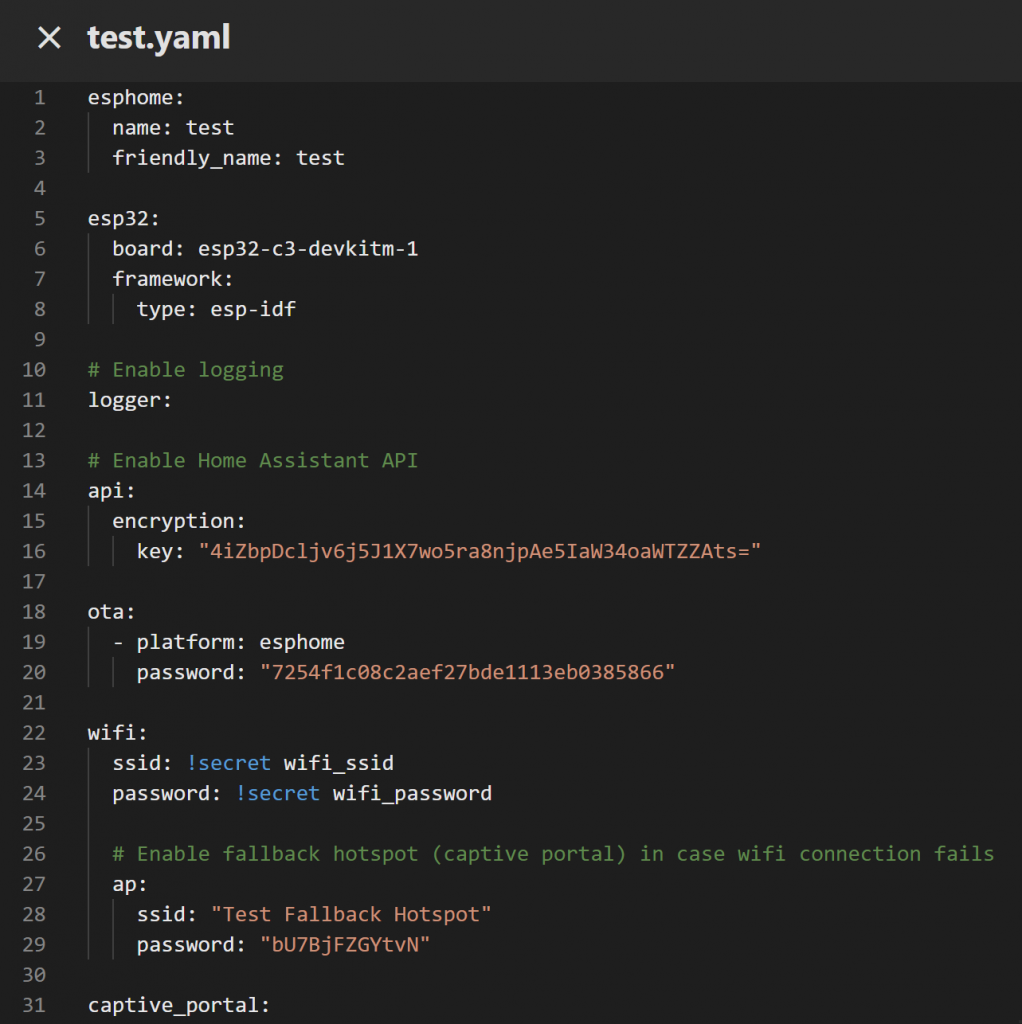This screenshot has height=1024, width=1022.
Task: Click the ap password "bU7BjFZGYtvN" string
Action: tap(344, 944)
